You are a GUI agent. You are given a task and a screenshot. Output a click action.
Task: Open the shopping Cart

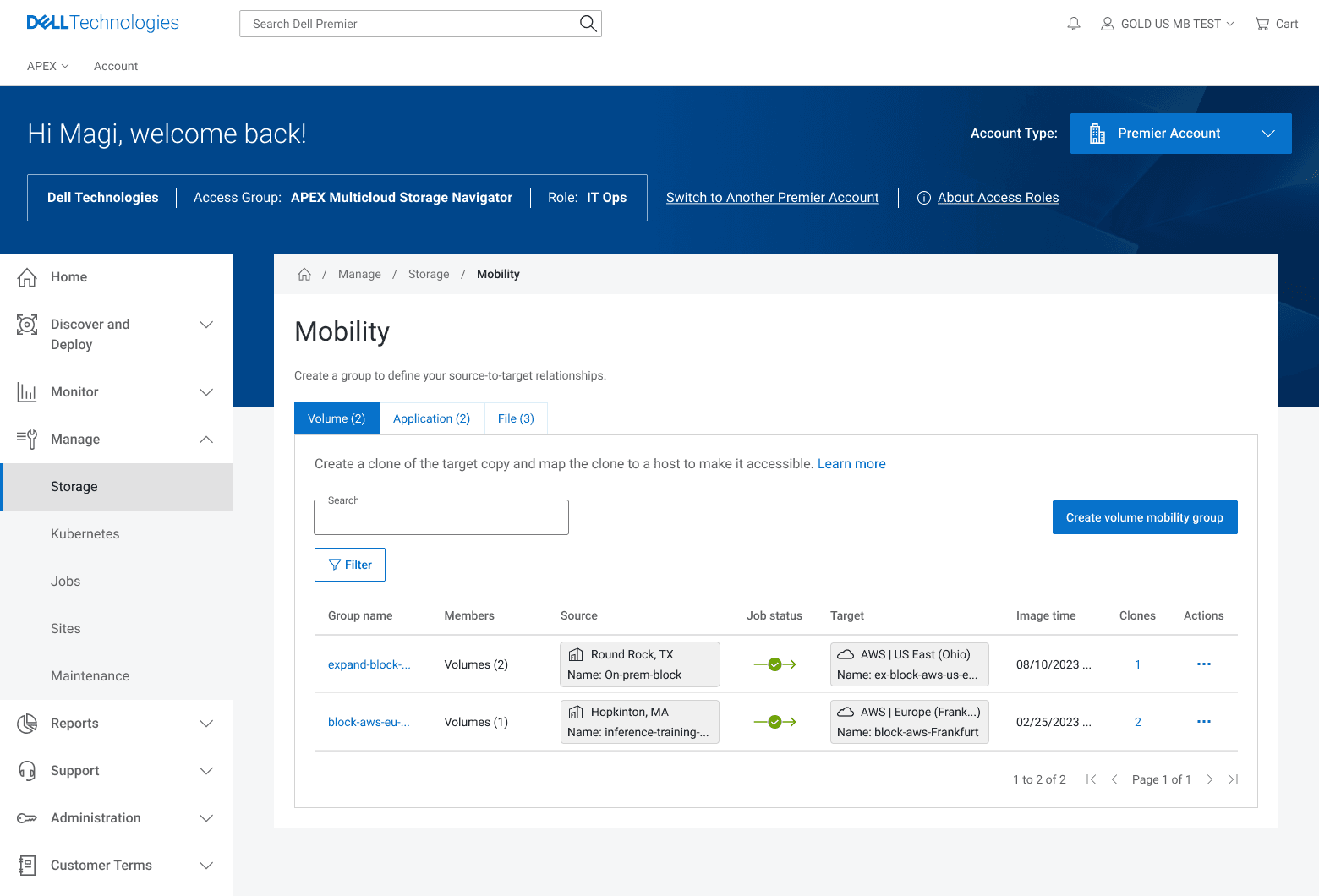click(x=1277, y=24)
